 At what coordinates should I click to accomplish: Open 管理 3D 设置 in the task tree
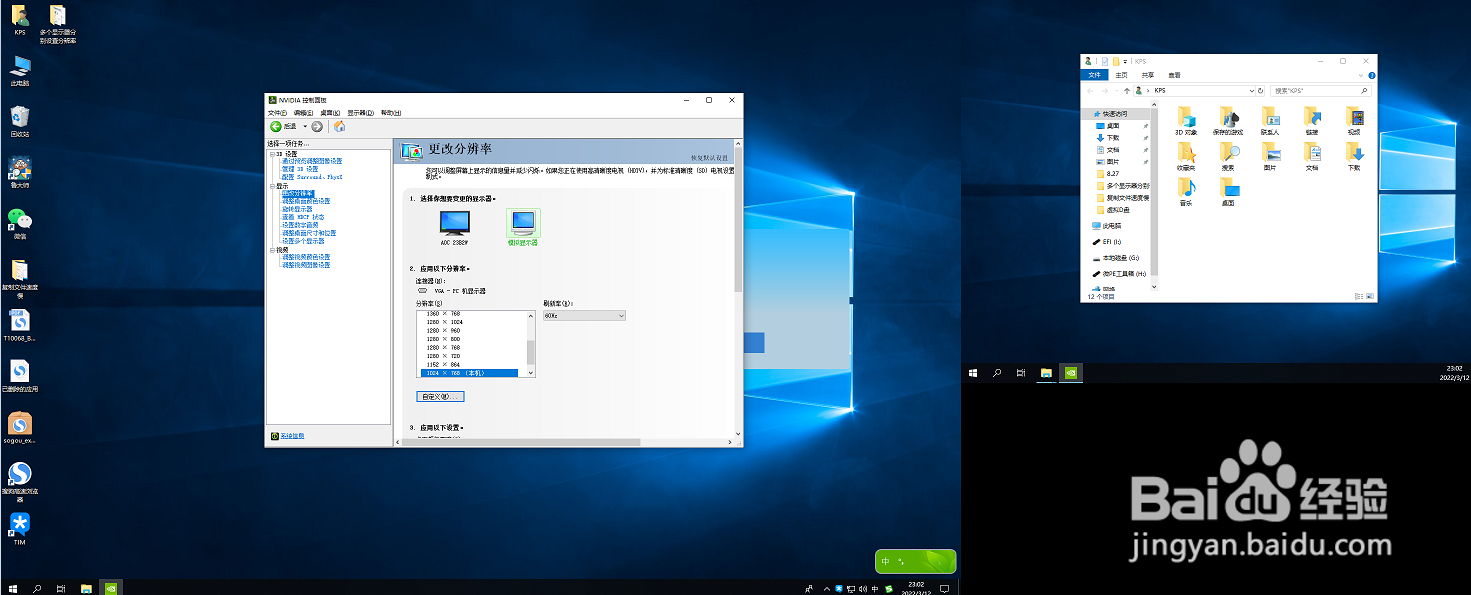[x=300, y=169]
